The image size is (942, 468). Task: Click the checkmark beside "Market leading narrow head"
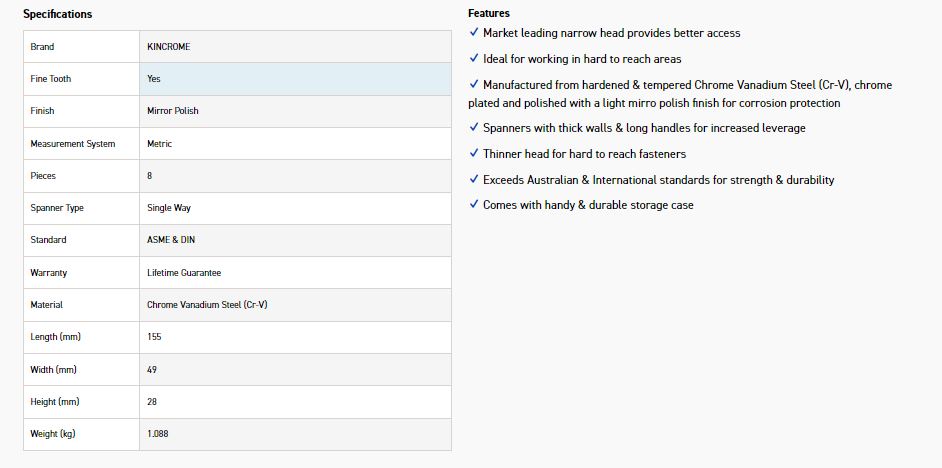click(473, 33)
